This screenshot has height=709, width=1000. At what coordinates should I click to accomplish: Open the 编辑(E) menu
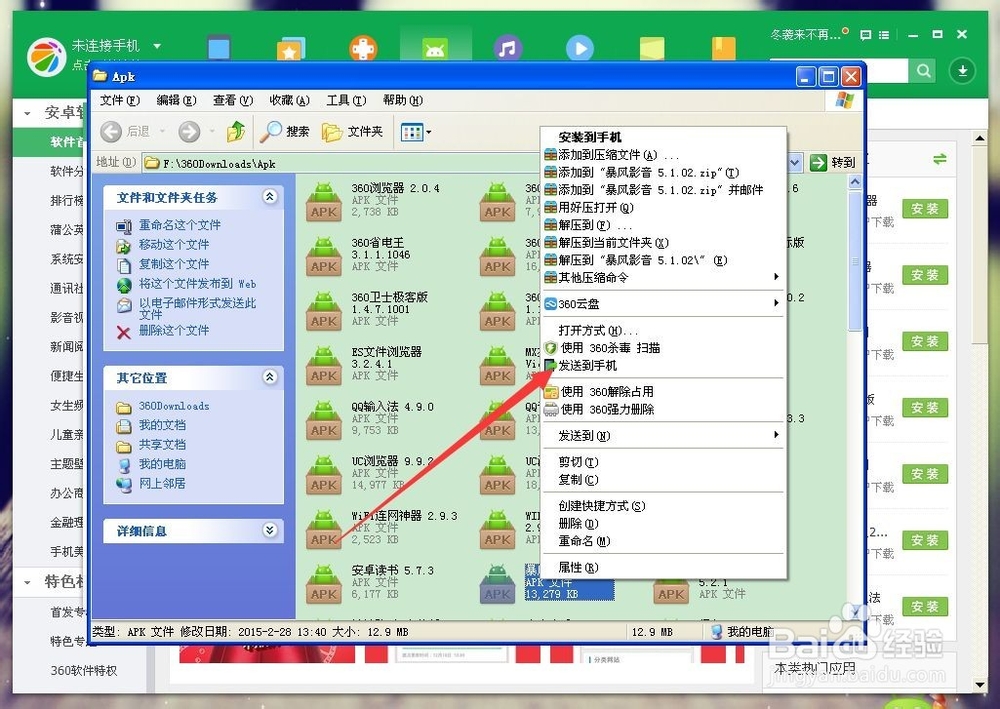click(177, 100)
